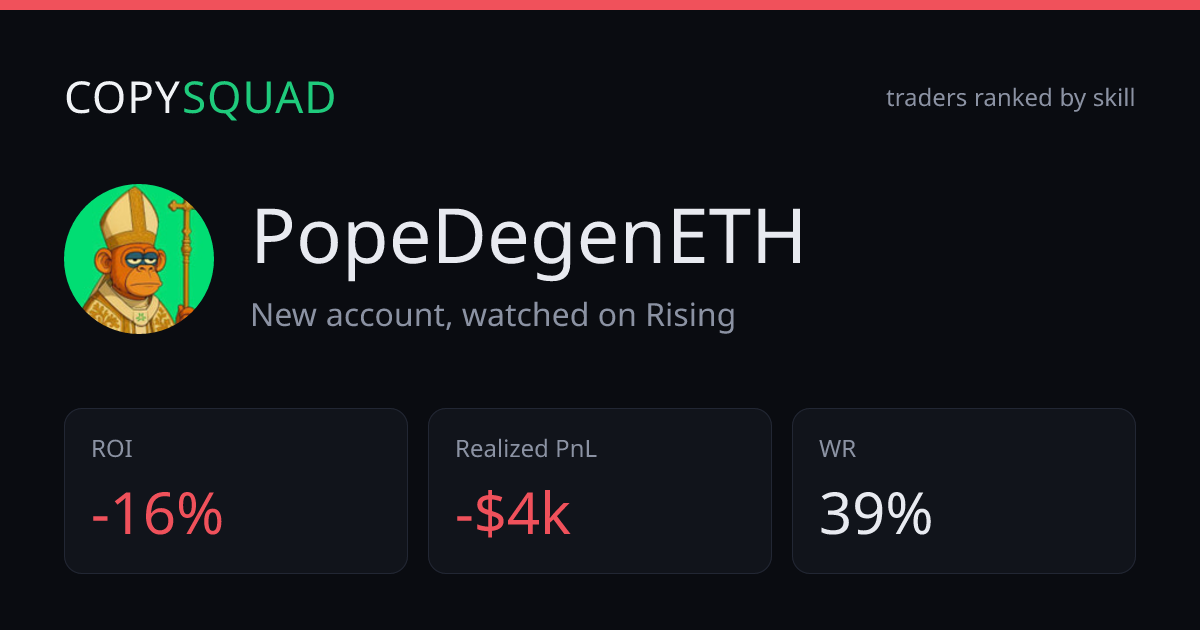Click the 'traders ranked by skill' tagline
Image resolution: width=1200 pixels, height=630 pixels.
click(1010, 98)
